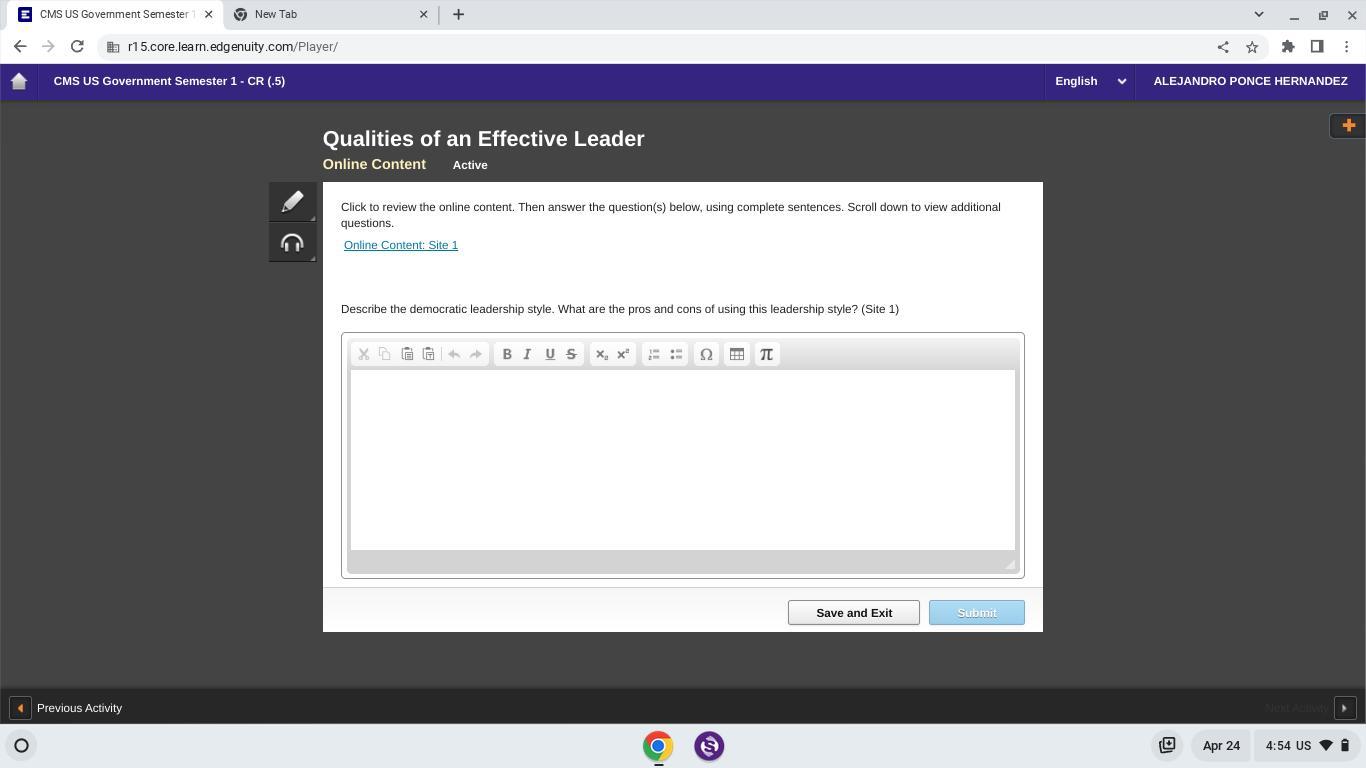Image resolution: width=1366 pixels, height=768 pixels.
Task: Insert special character with omega icon
Action: click(706, 354)
